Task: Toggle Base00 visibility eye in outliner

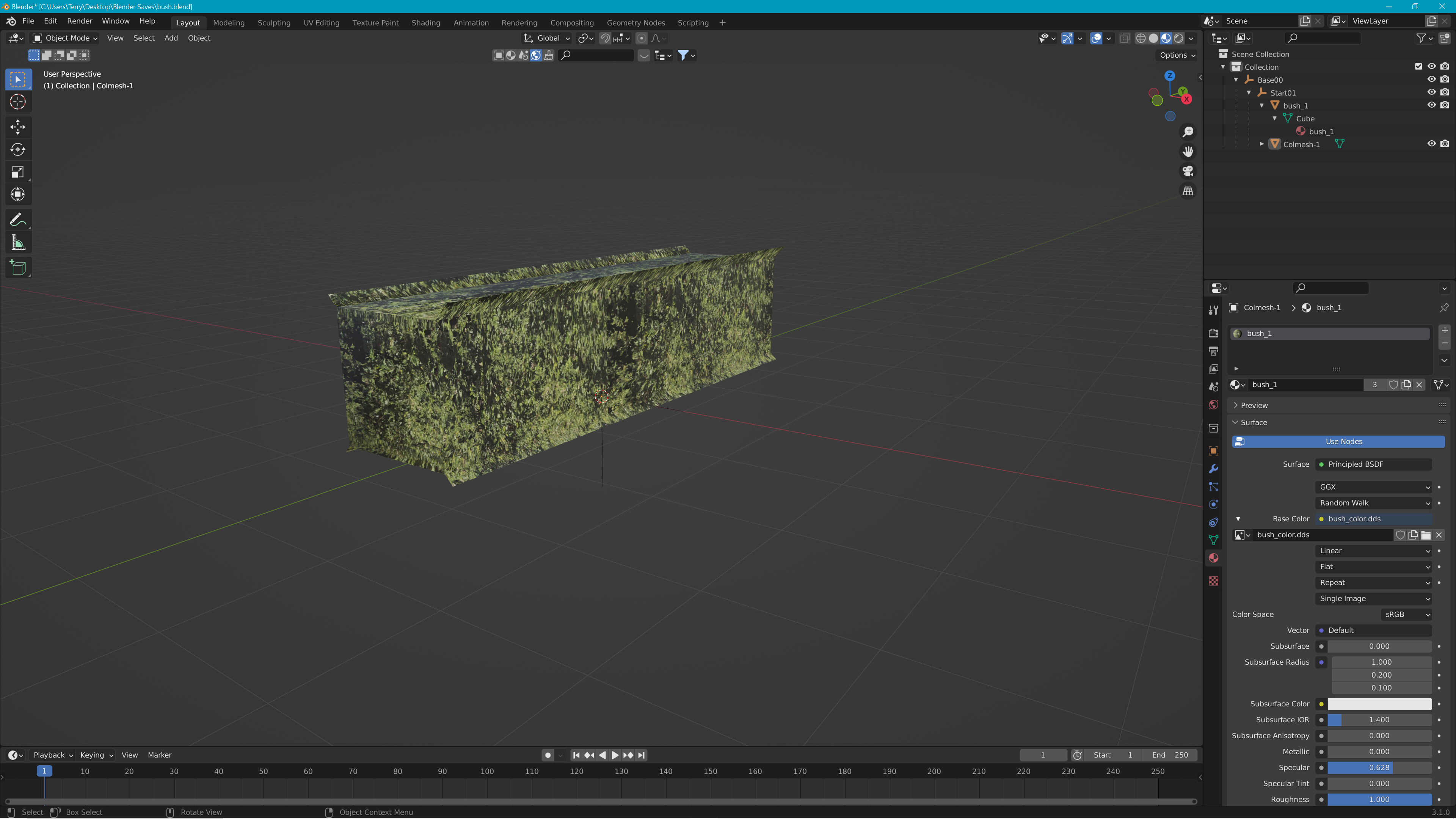Action: (1431, 79)
